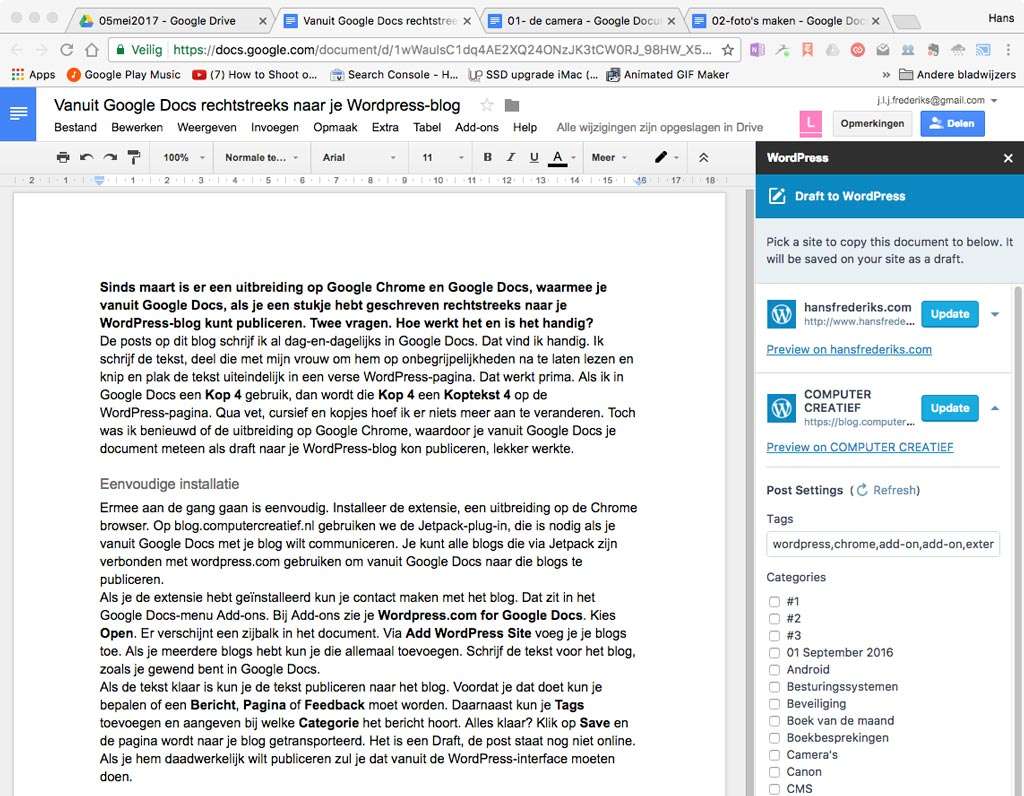Show hidden bookmarks via double chevron
Viewport: 1024px width, 796px height.
click(x=886, y=74)
